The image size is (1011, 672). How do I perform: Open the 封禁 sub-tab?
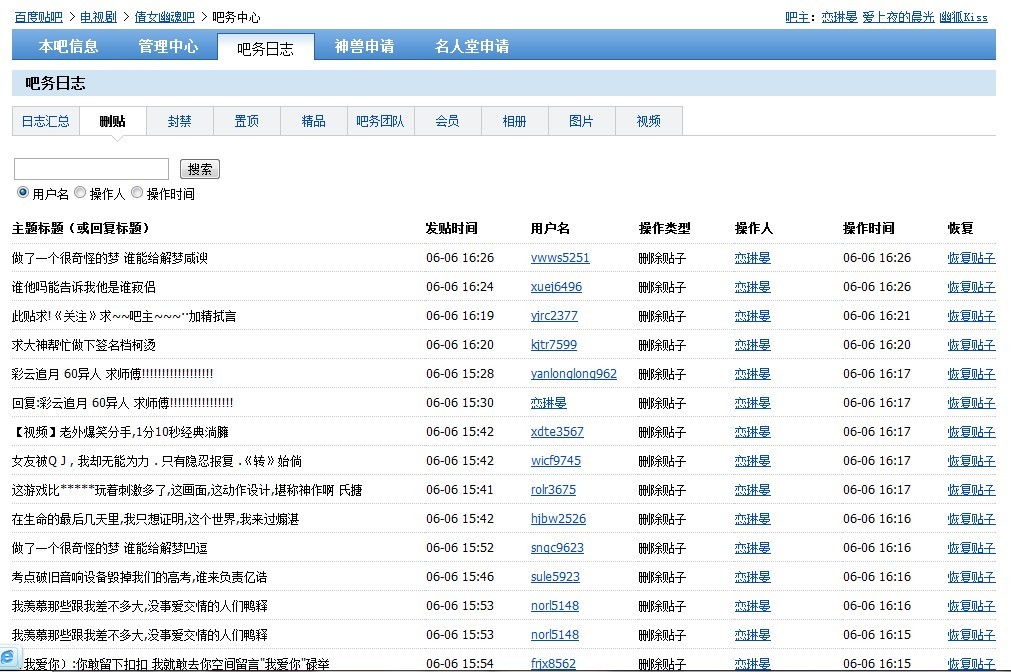(x=179, y=121)
